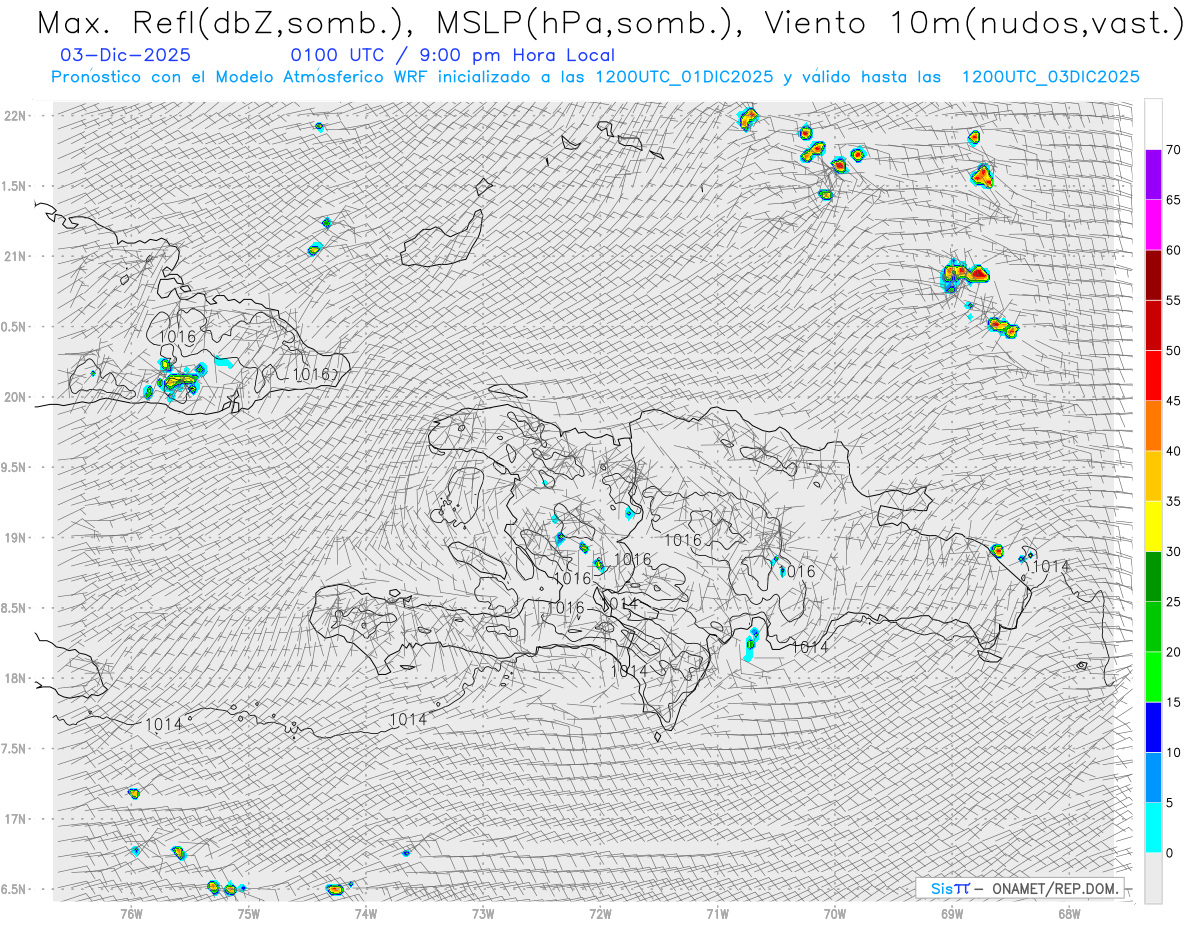Click the '70W' longitude label
This screenshot has width=1200, height=927.
click(835, 912)
